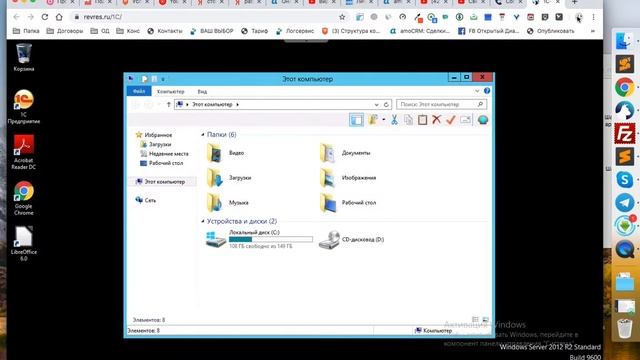This screenshot has width=640, height=360.
Task: Open Explorer Help blue question icon
Action: pyautogui.click(x=487, y=91)
